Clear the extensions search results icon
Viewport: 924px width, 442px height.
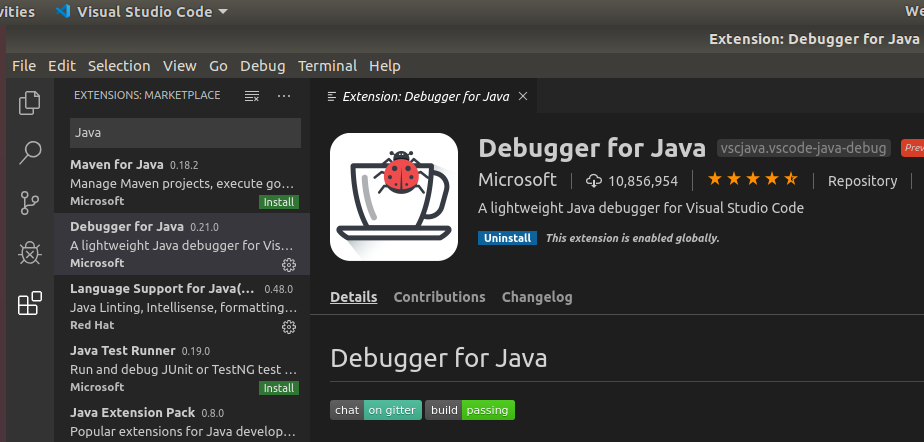(252, 95)
